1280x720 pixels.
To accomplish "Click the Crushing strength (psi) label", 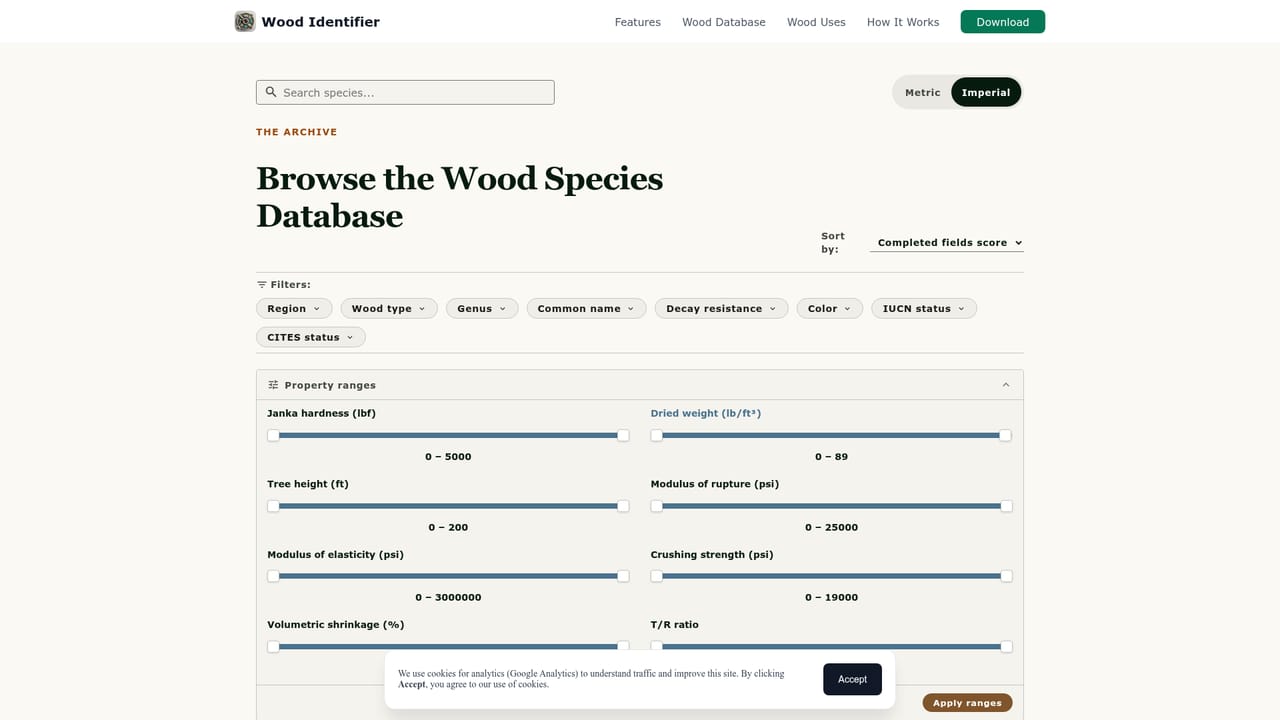I will [712, 554].
